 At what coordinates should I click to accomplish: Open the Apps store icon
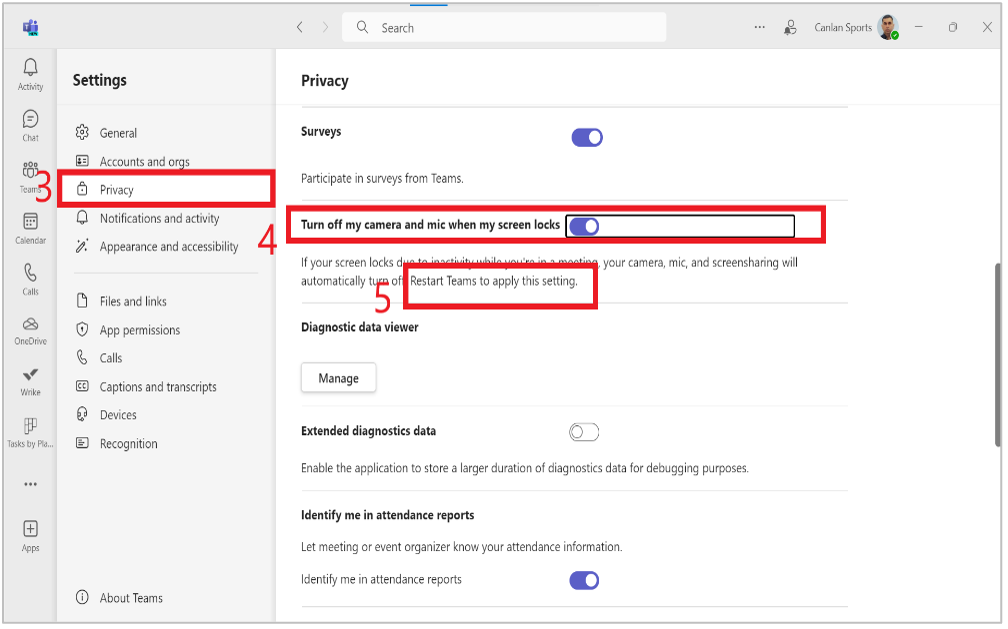coord(30,536)
